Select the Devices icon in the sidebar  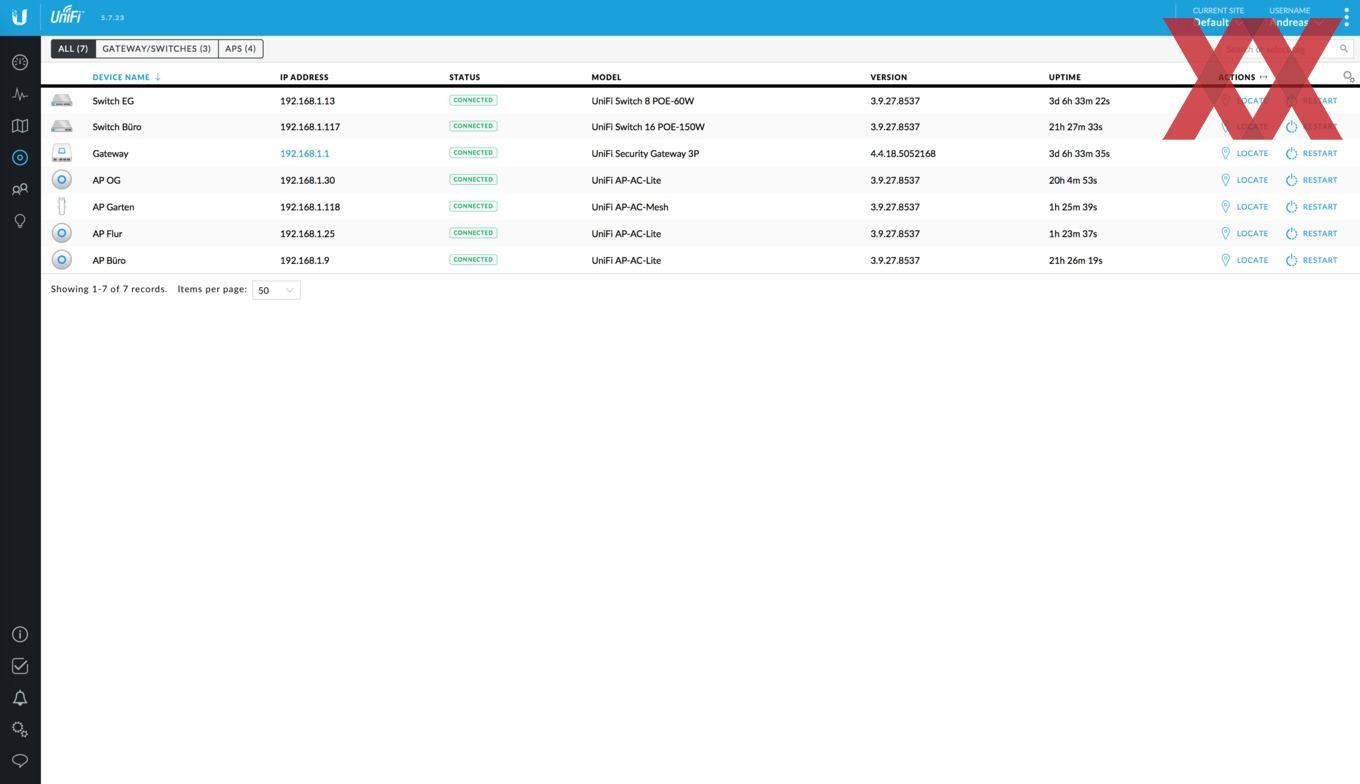click(x=20, y=157)
